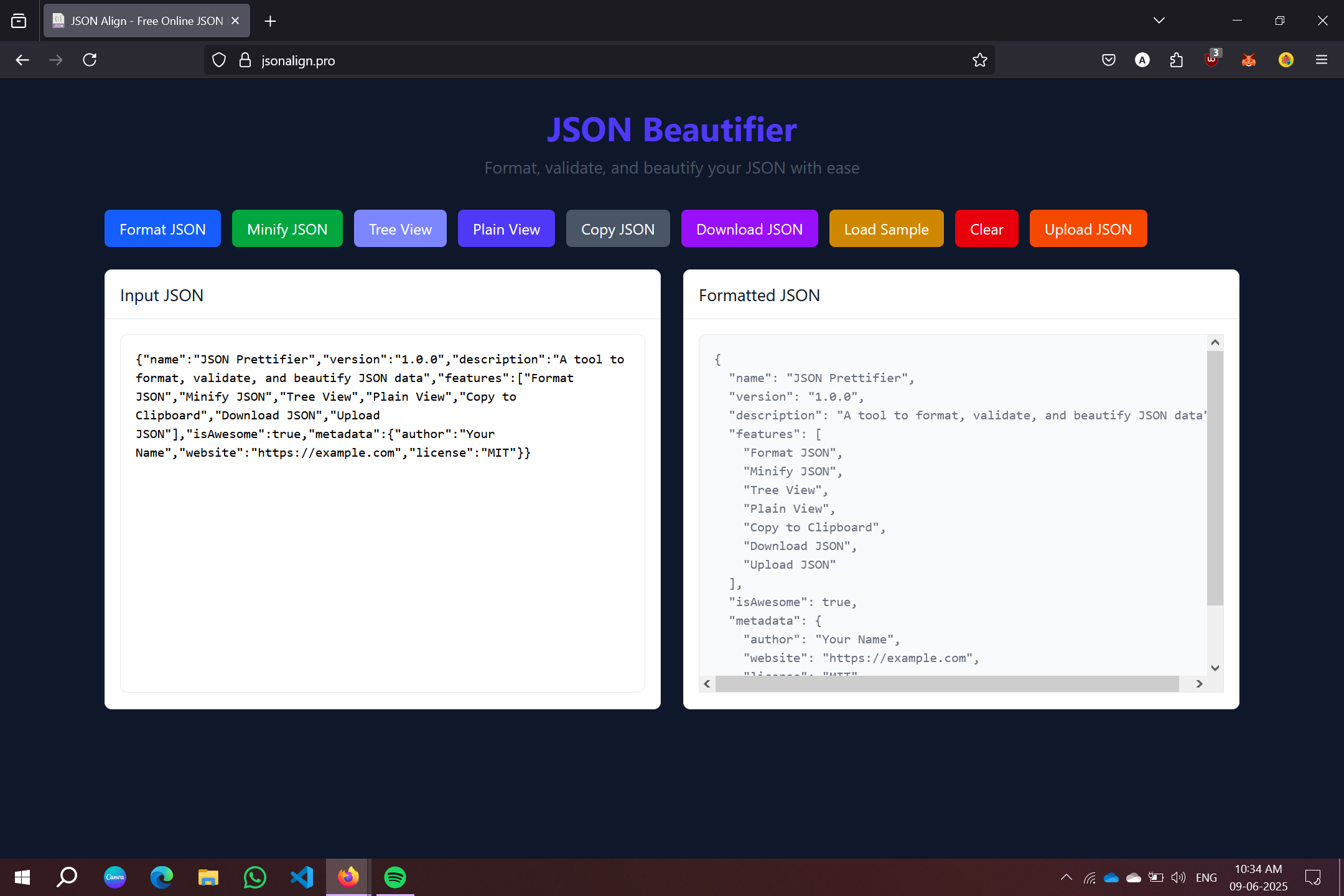Click the Minify JSON button

(x=287, y=229)
